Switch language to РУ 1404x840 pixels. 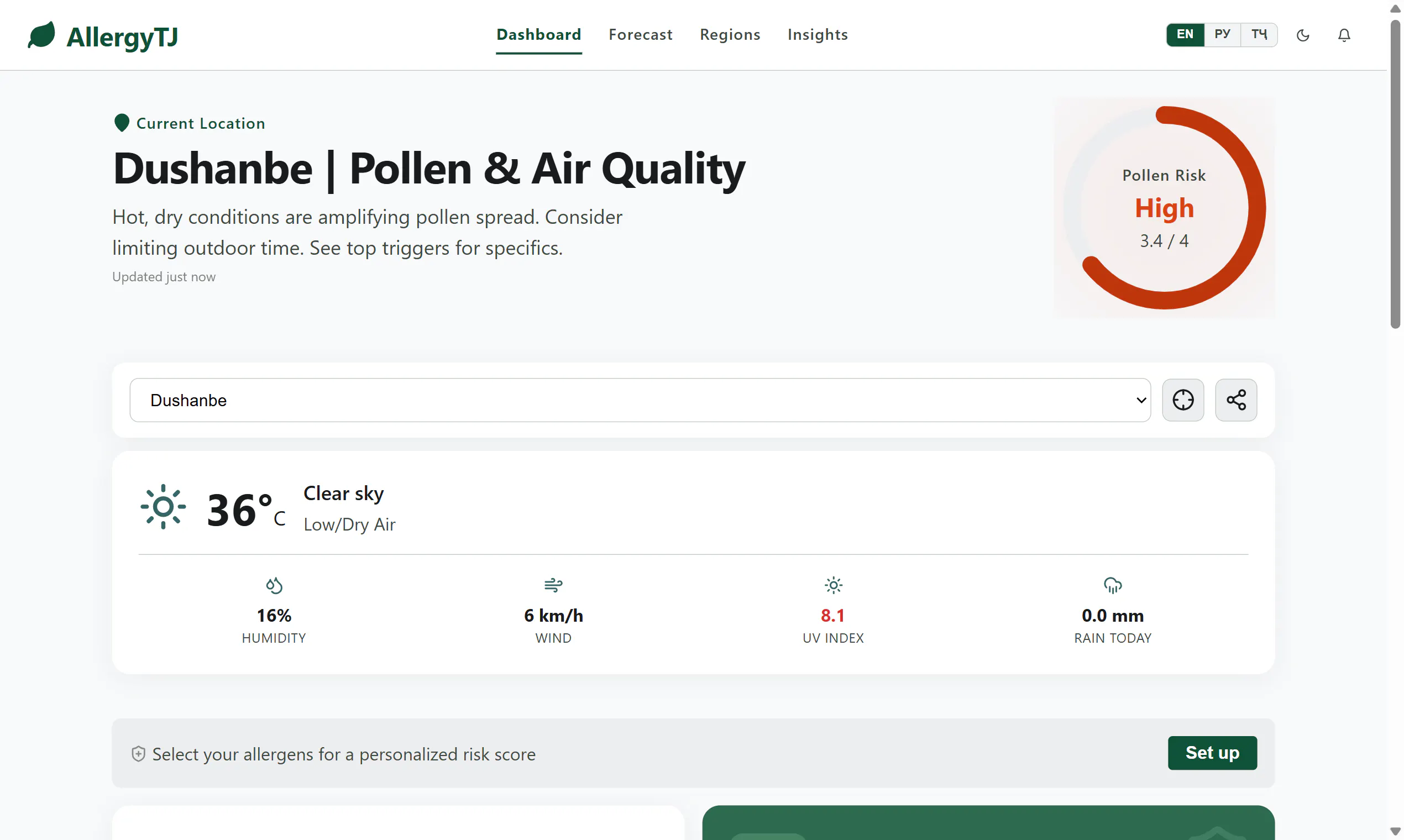point(1222,34)
